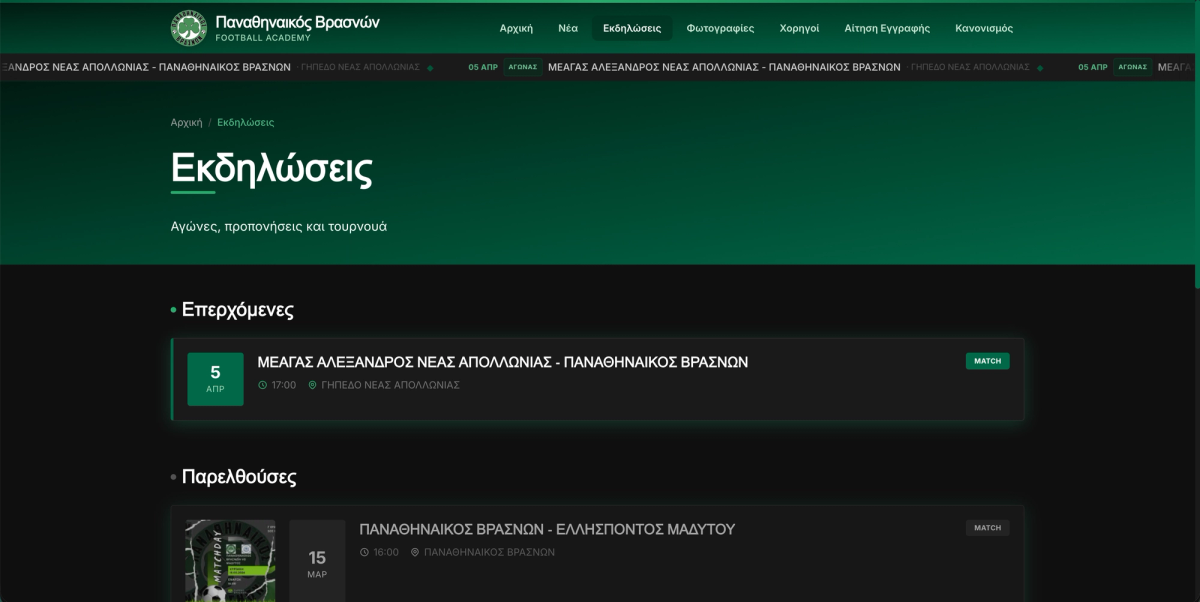The height and width of the screenshot is (602, 1200).
Task: Go to Φωτογραφίες page
Action: [x=720, y=28]
